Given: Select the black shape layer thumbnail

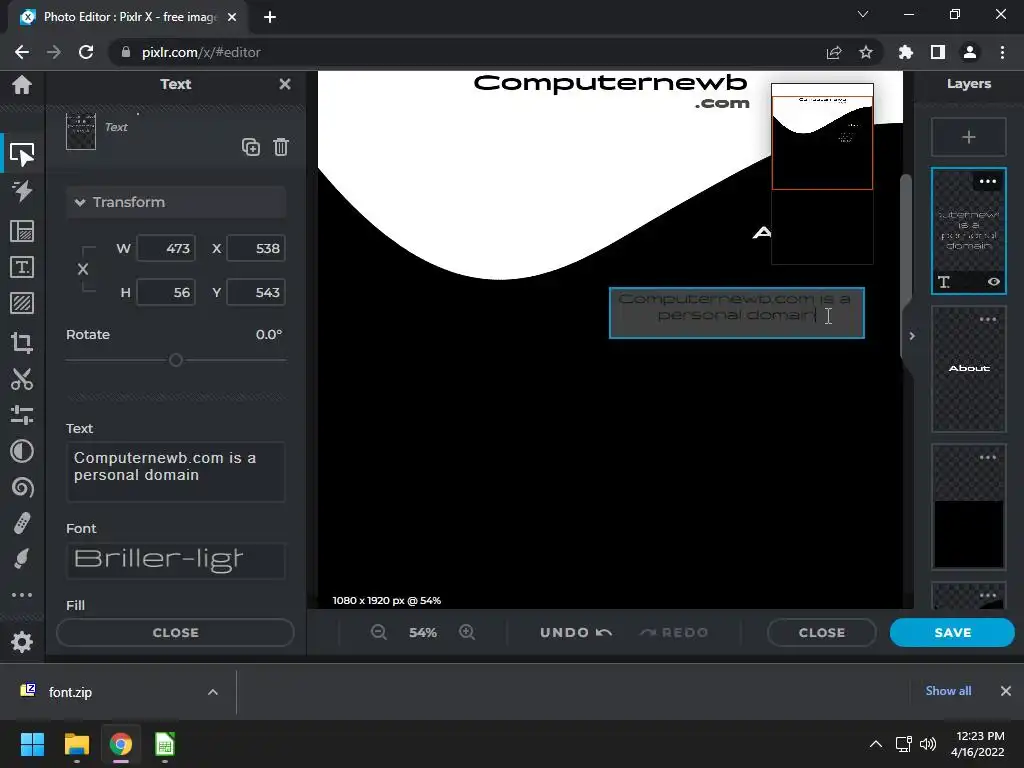Looking at the screenshot, I should [x=968, y=507].
